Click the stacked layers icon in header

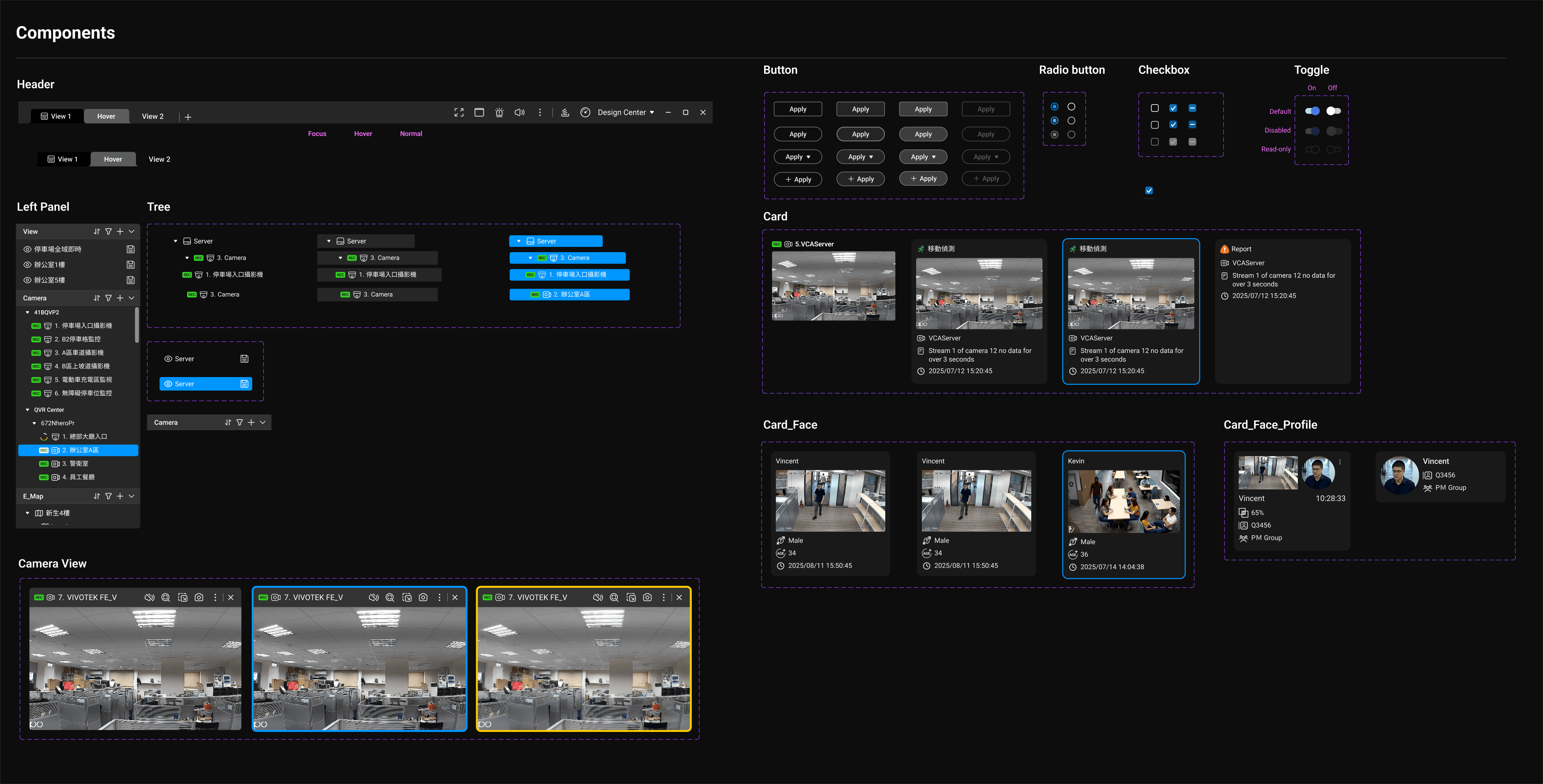pyautogui.click(x=565, y=113)
